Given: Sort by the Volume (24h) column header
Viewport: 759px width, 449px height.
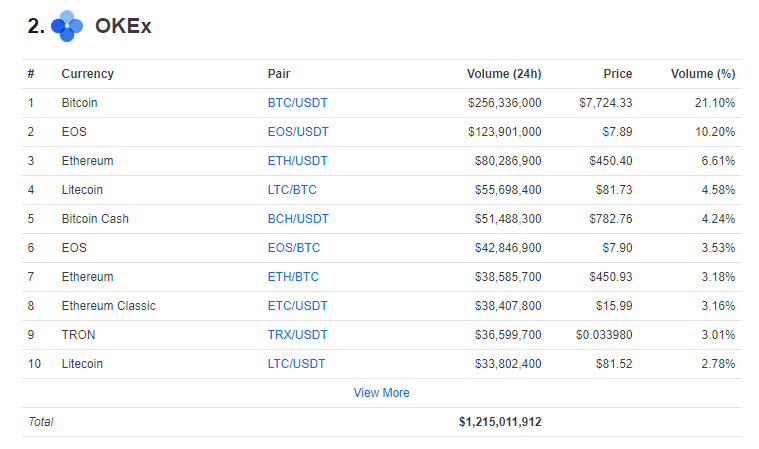Looking at the screenshot, I should pos(504,74).
